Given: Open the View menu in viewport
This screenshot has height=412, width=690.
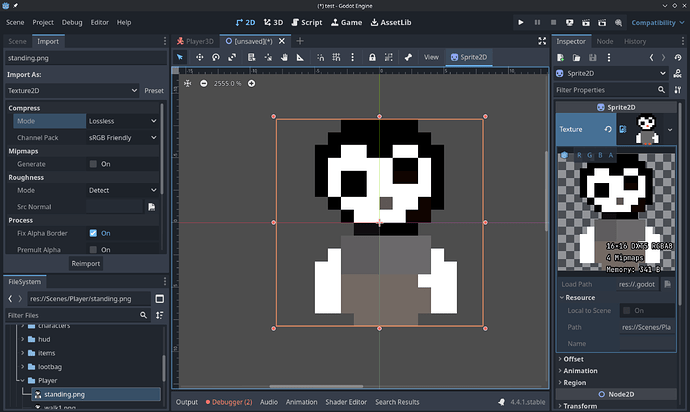Looking at the screenshot, I should point(431,57).
